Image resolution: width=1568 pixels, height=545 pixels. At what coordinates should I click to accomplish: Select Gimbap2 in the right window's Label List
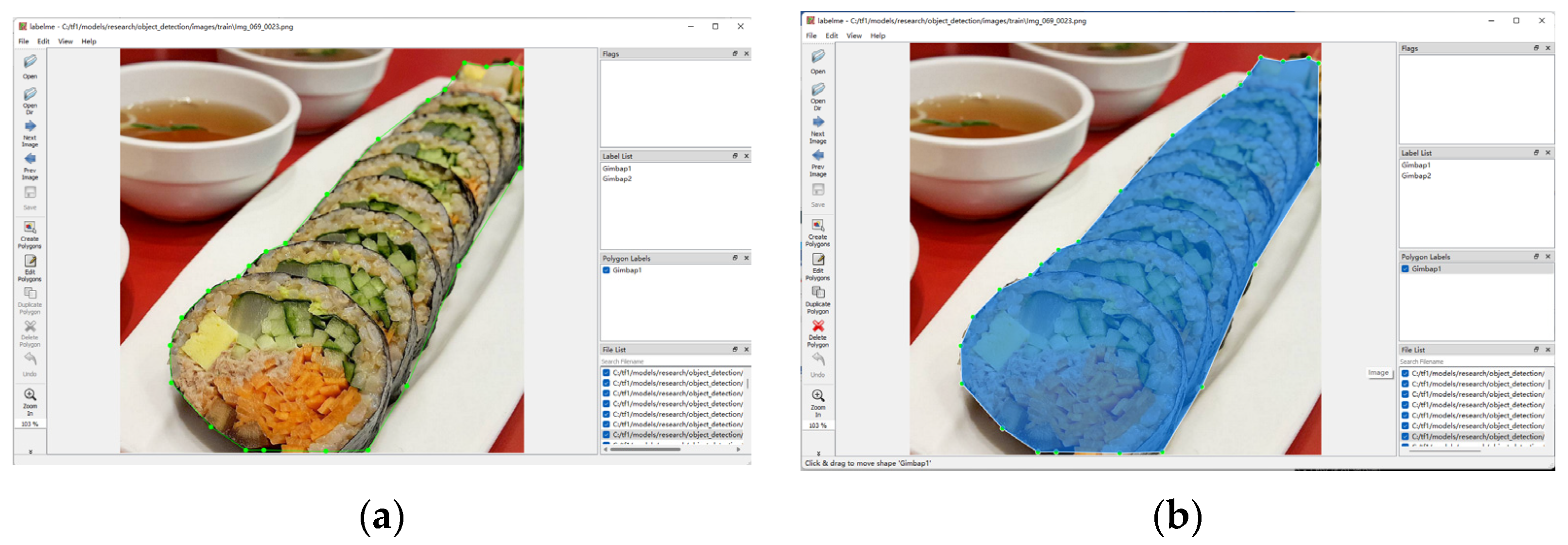click(1416, 176)
